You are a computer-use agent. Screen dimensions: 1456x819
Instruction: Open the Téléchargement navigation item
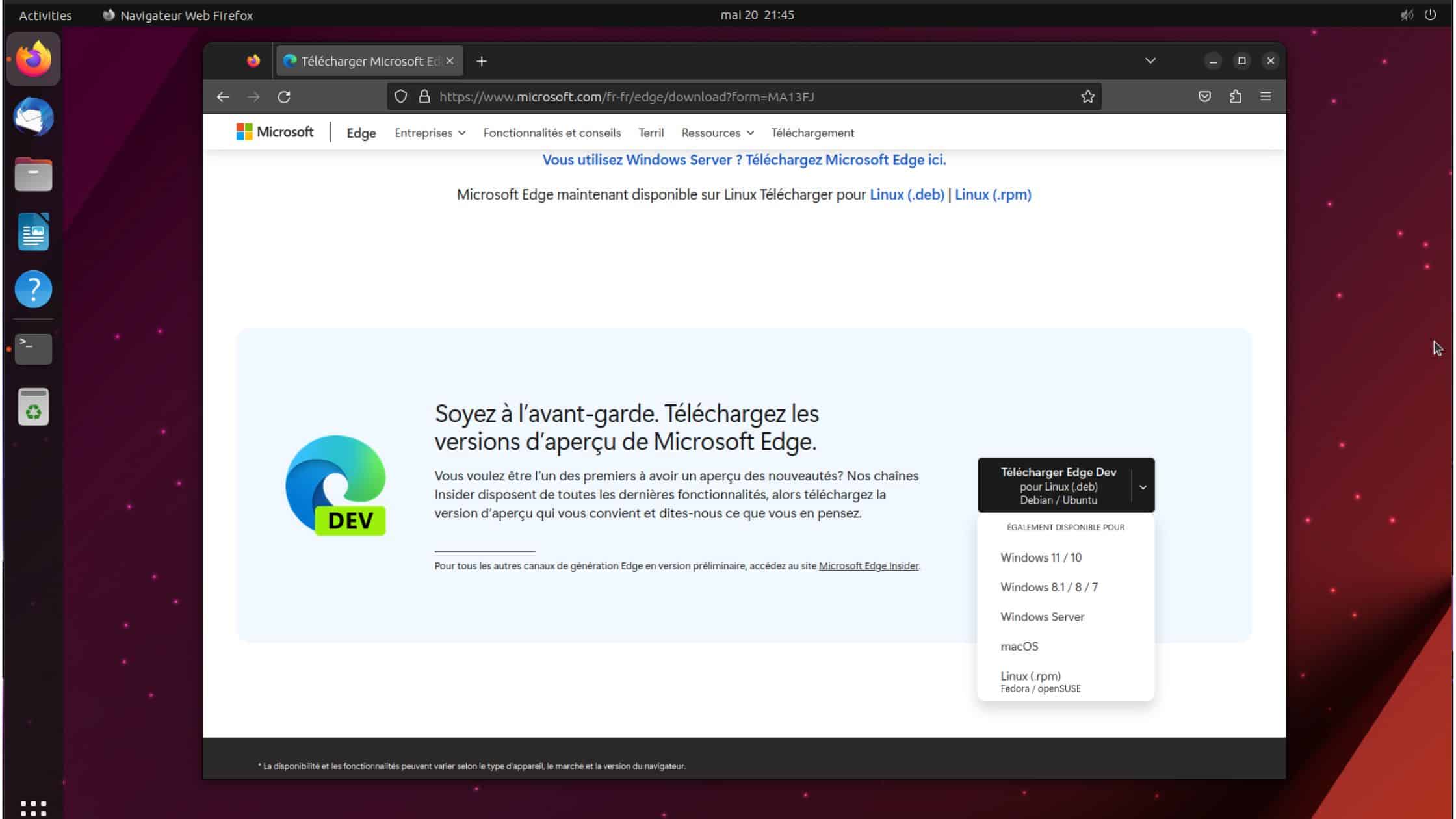point(812,133)
